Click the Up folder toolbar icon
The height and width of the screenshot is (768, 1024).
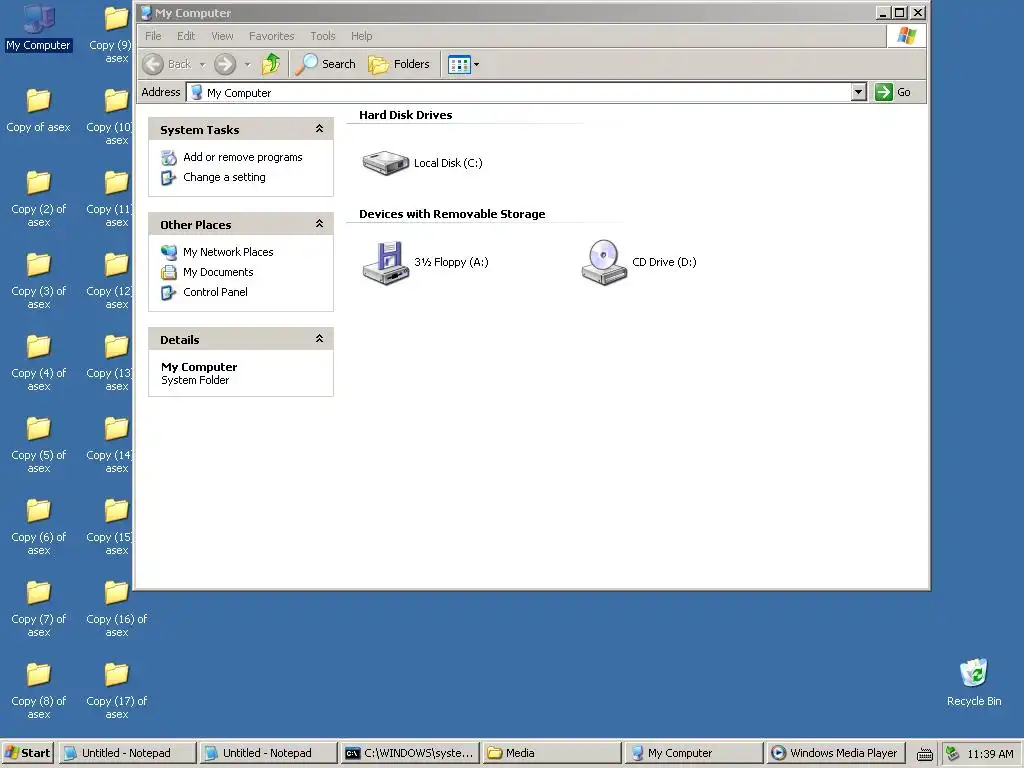pyautogui.click(x=270, y=64)
